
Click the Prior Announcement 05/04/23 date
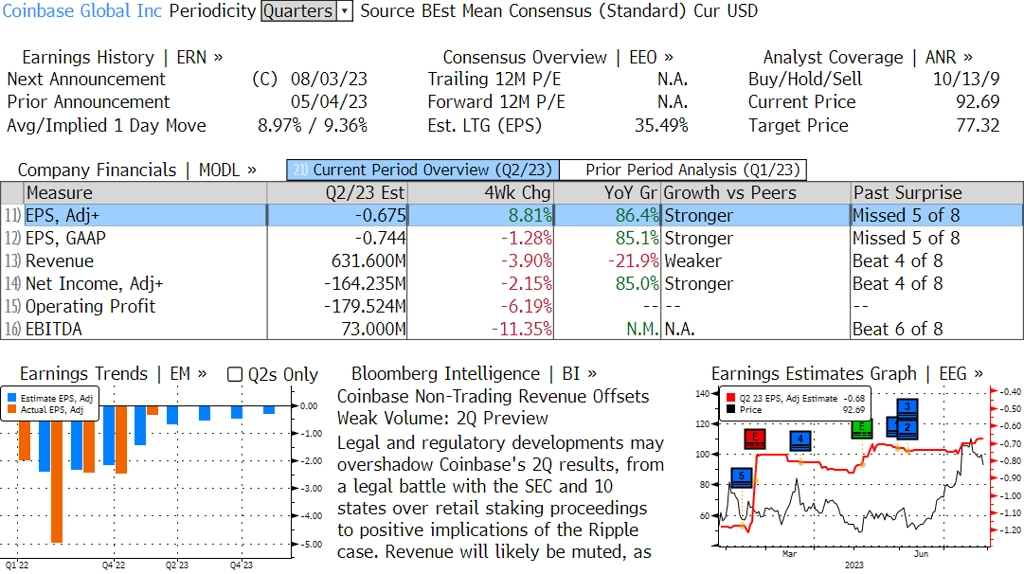[329, 102]
